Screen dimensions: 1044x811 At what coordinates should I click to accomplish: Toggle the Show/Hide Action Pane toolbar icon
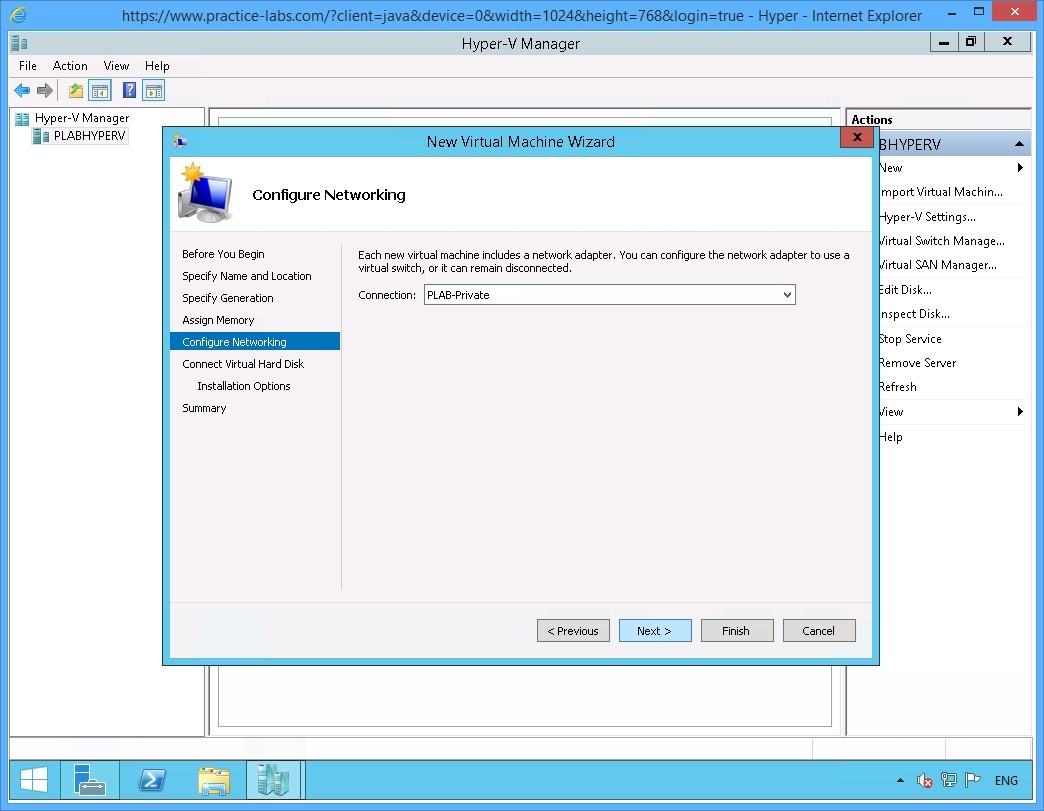tap(153, 90)
